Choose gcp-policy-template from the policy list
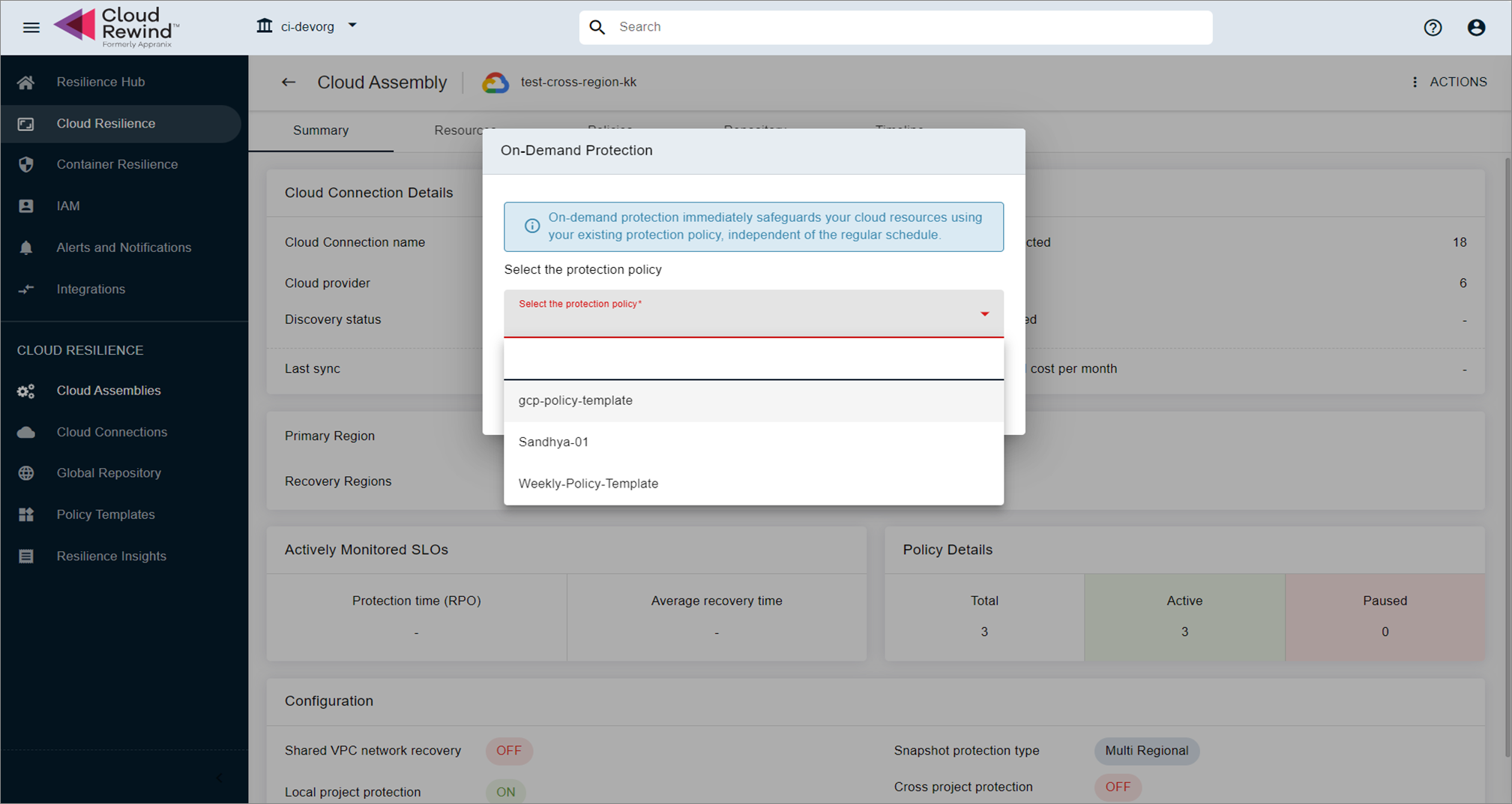Viewport: 1512px width, 804px height. [576, 400]
